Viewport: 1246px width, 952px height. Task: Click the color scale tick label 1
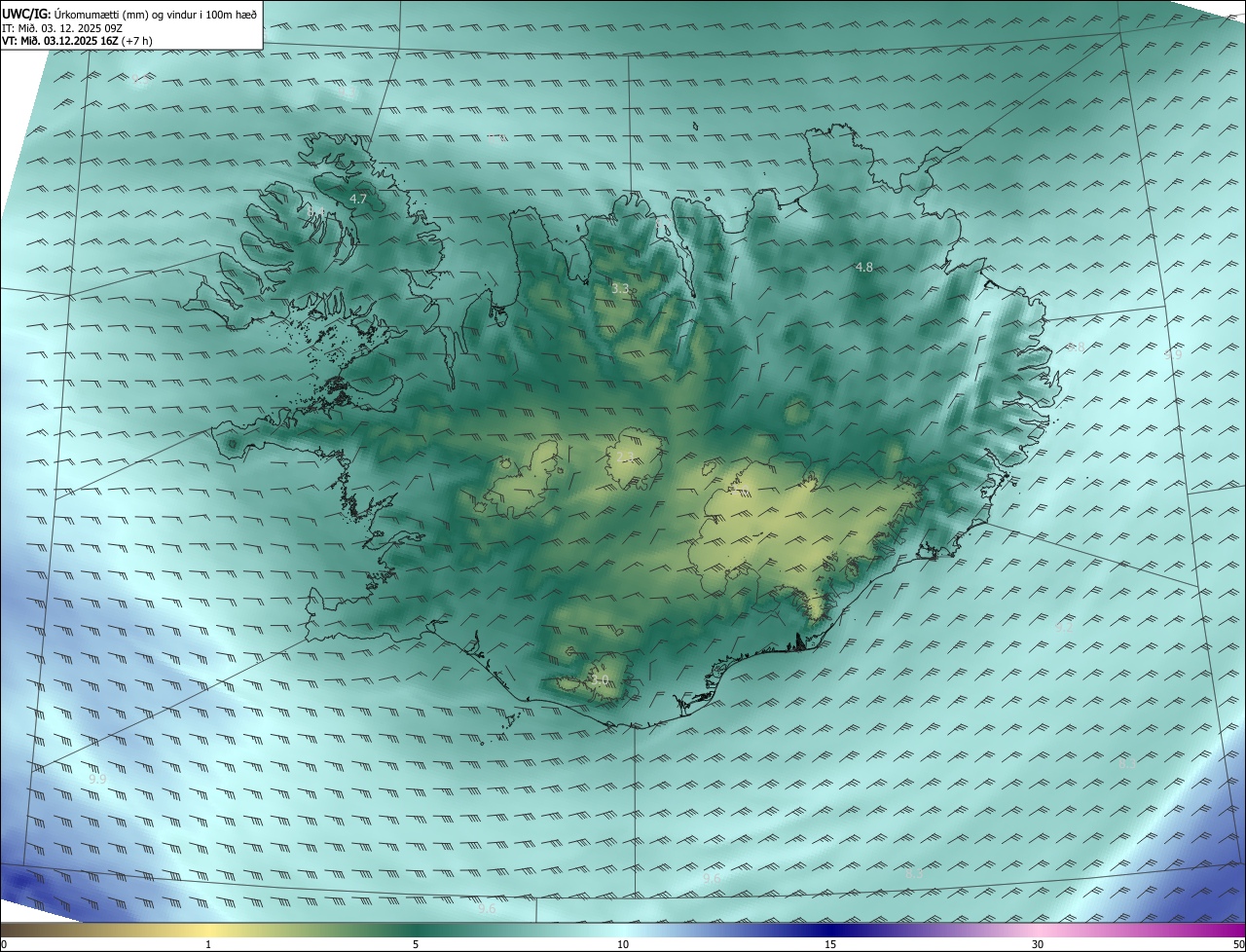point(208,944)
